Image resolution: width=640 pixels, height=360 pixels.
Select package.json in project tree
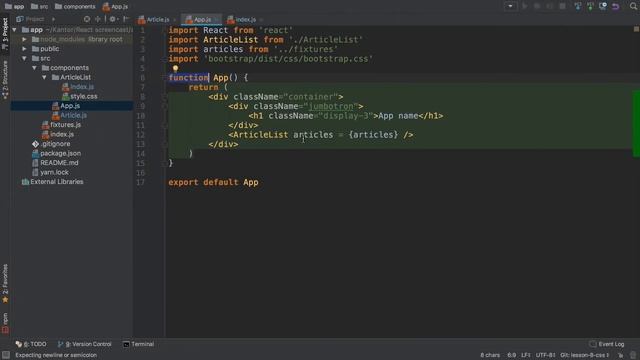56,153
